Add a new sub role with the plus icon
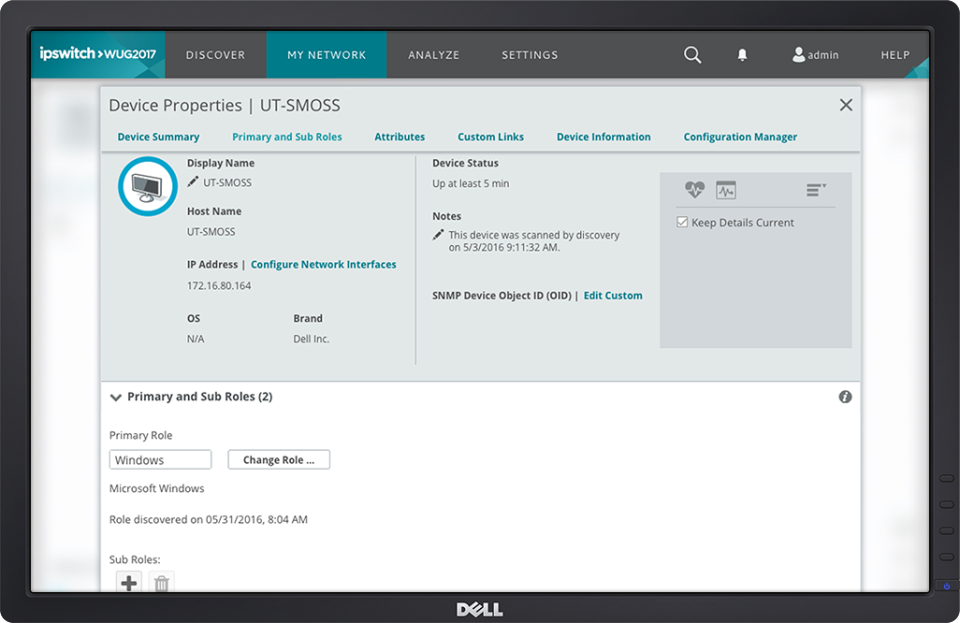The width and height of the screenshot is (960, 623). click(x=128, y=583)
